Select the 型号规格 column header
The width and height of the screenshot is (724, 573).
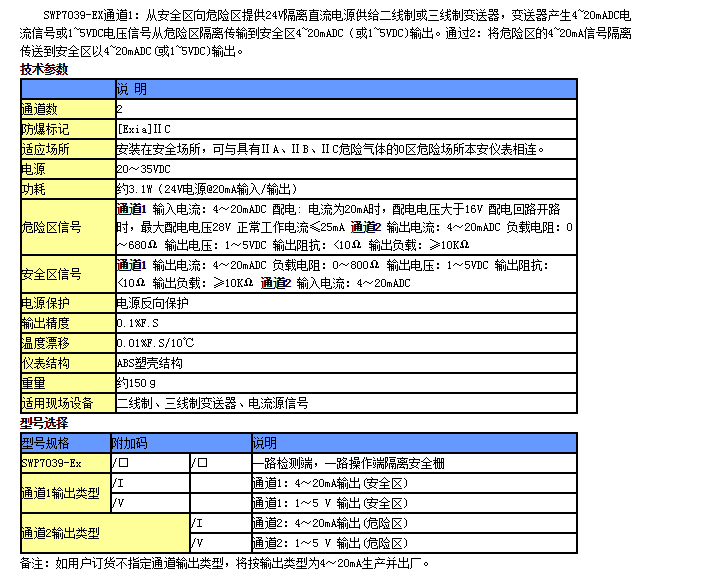[46, 443]
